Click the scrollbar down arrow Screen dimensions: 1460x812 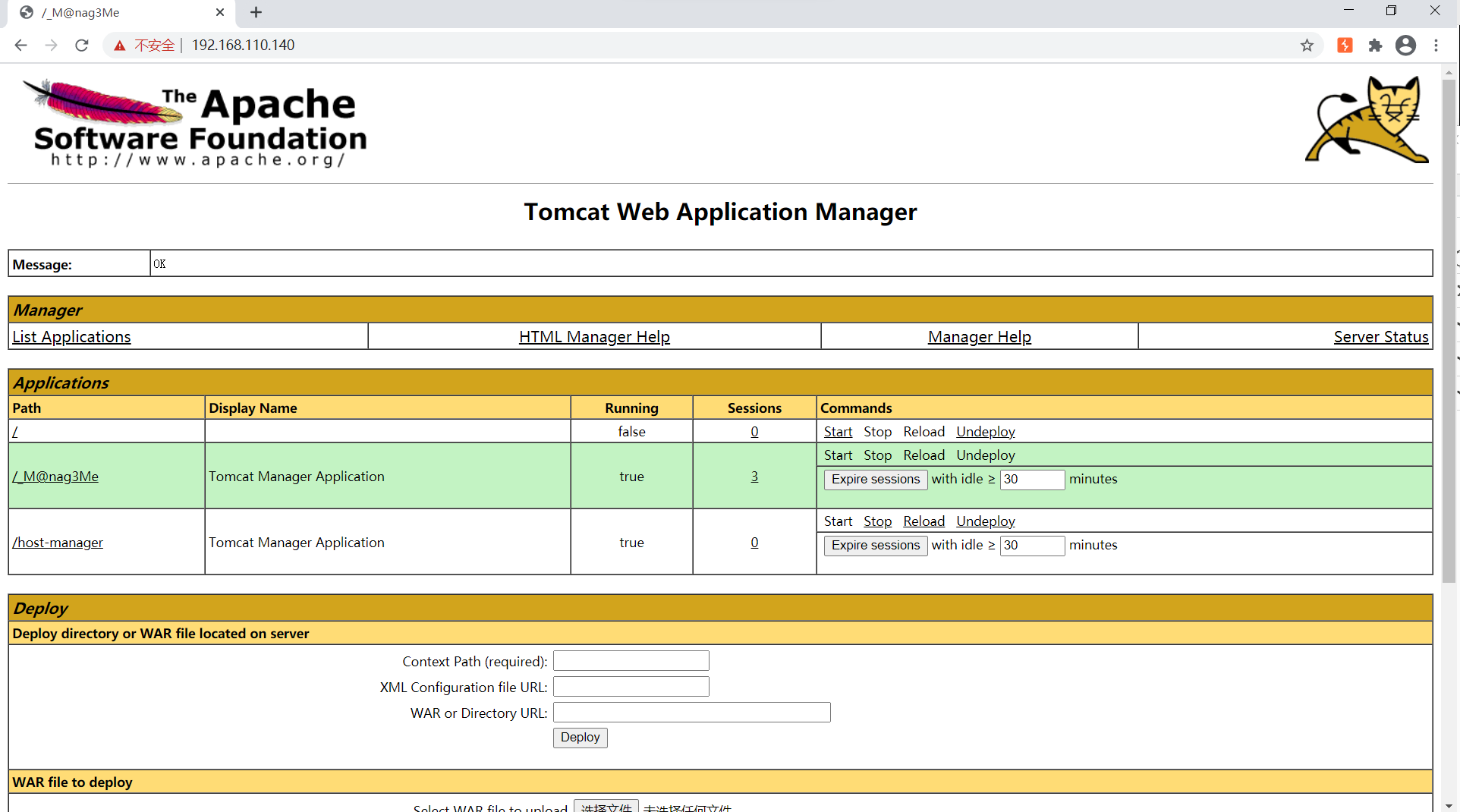coord(1449,805)
